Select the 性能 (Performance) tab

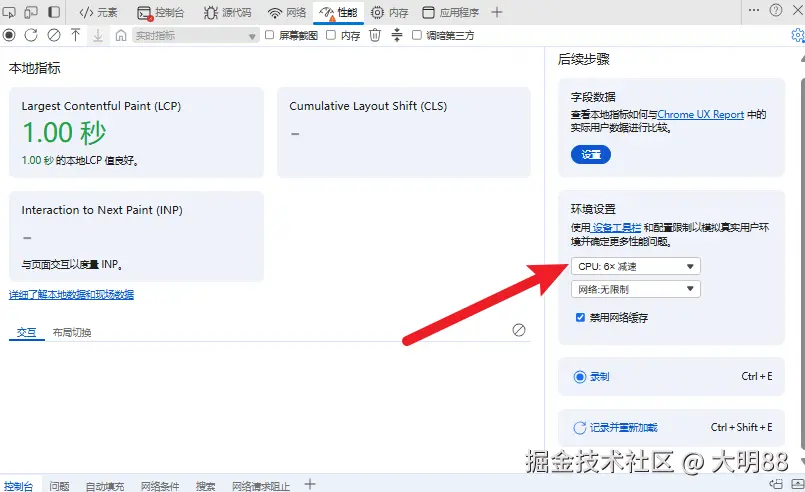click(x=338, y=12)
